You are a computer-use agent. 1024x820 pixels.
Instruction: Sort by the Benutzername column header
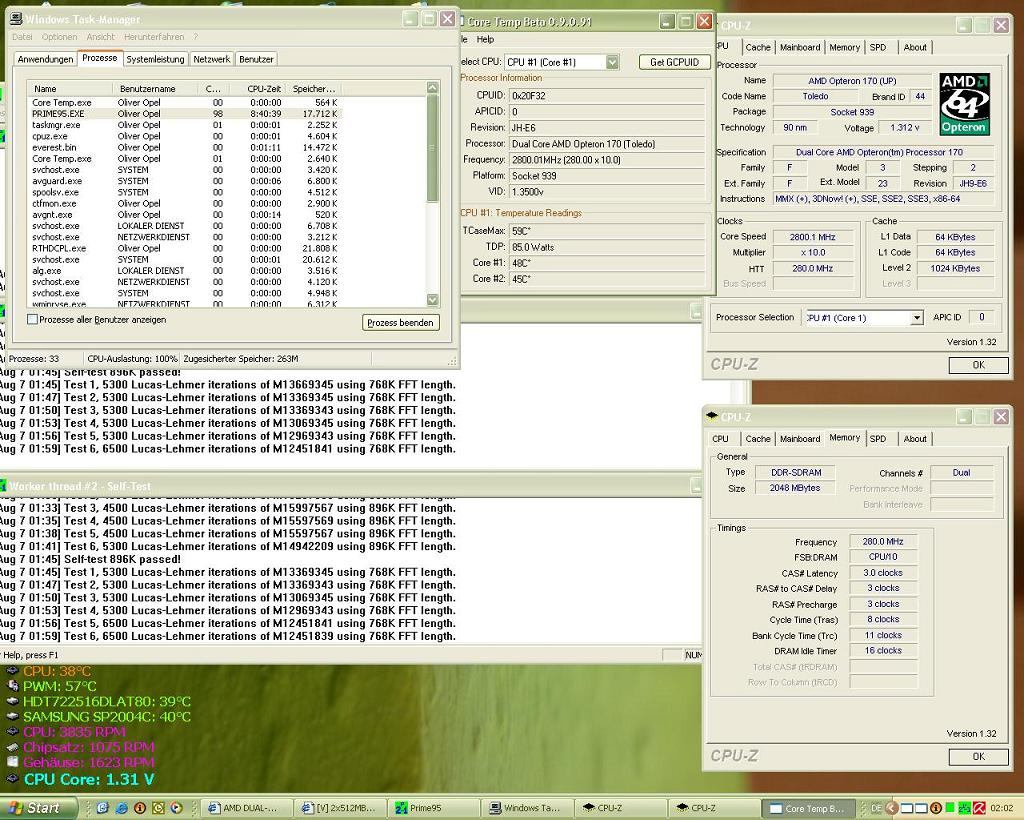156,89
